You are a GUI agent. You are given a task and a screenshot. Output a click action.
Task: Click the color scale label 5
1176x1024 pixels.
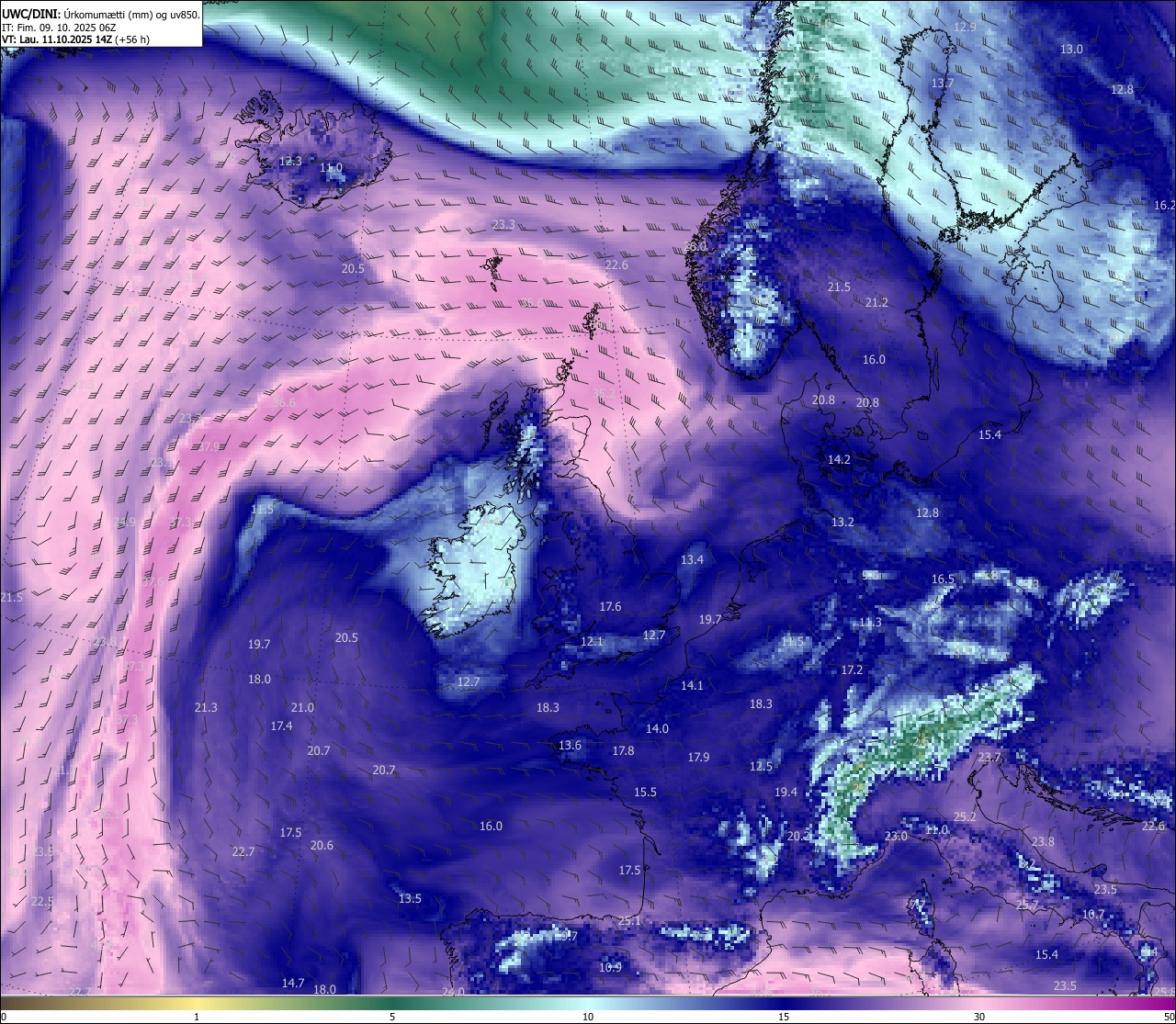[x=392, y=1017]
